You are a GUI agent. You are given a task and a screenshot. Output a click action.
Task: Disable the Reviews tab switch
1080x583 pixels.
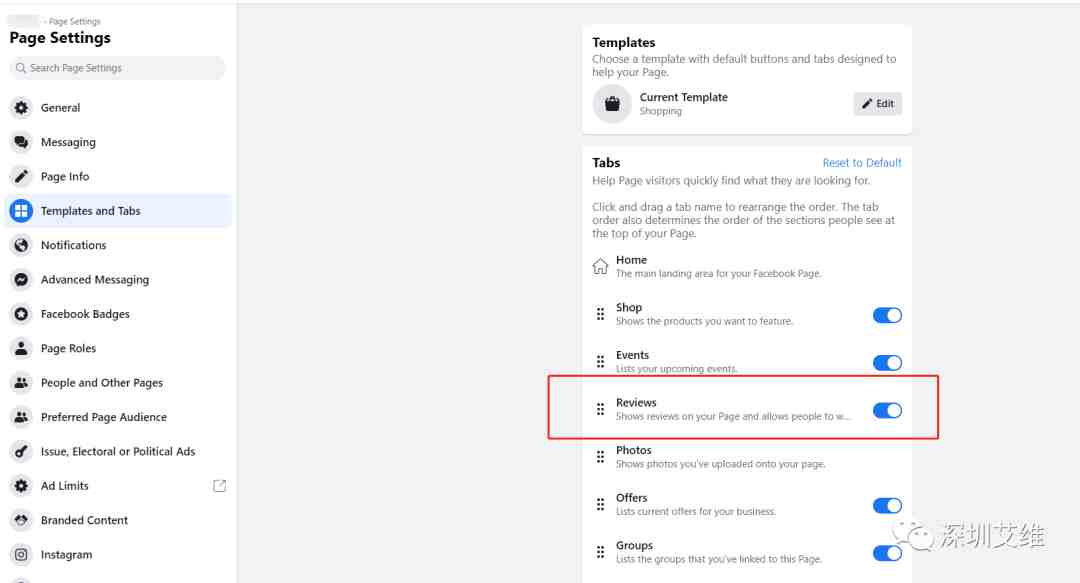click(x=887, y=411)
